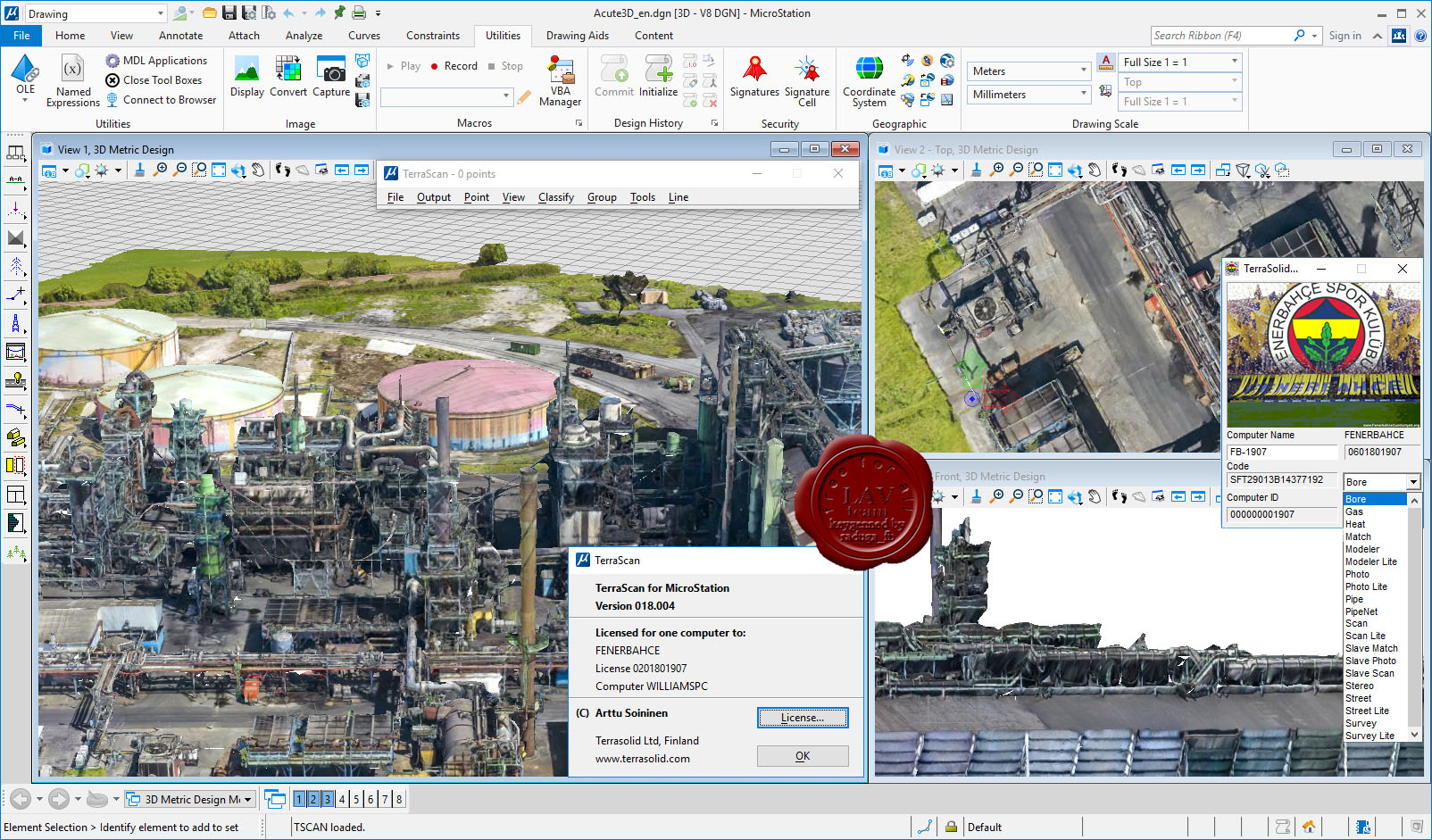Click the Help question mark icon

coord(1420,36)
